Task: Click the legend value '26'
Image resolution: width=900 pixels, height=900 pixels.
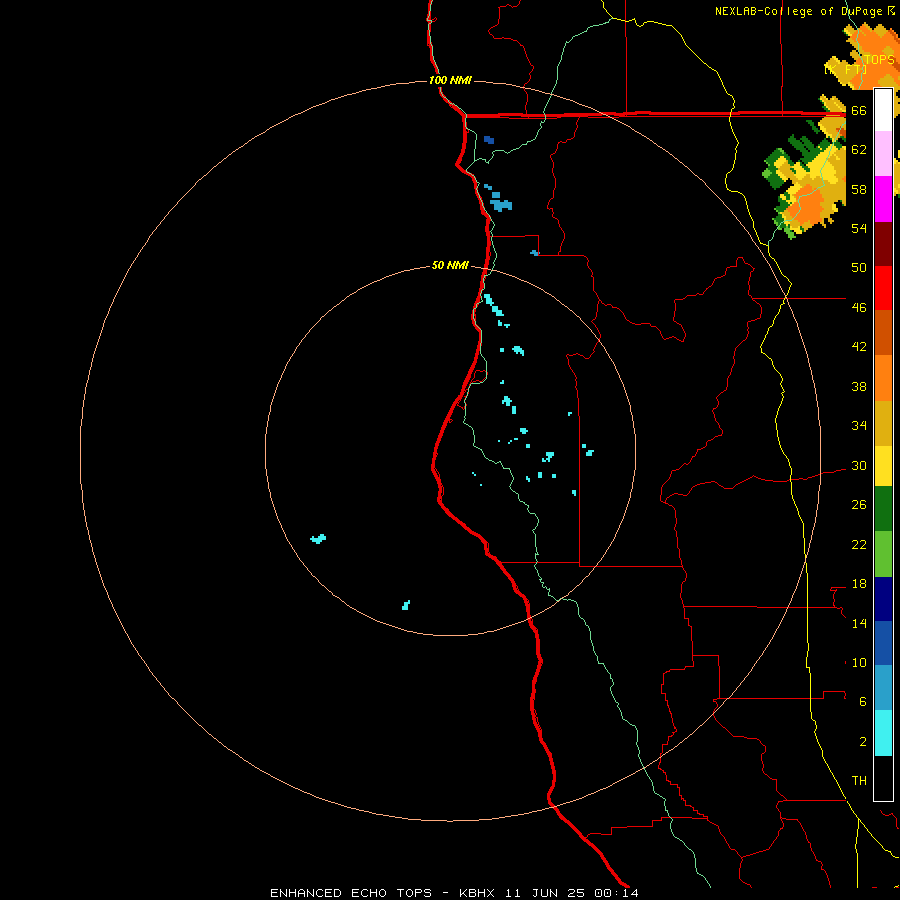Action: [x=859, y=505]
